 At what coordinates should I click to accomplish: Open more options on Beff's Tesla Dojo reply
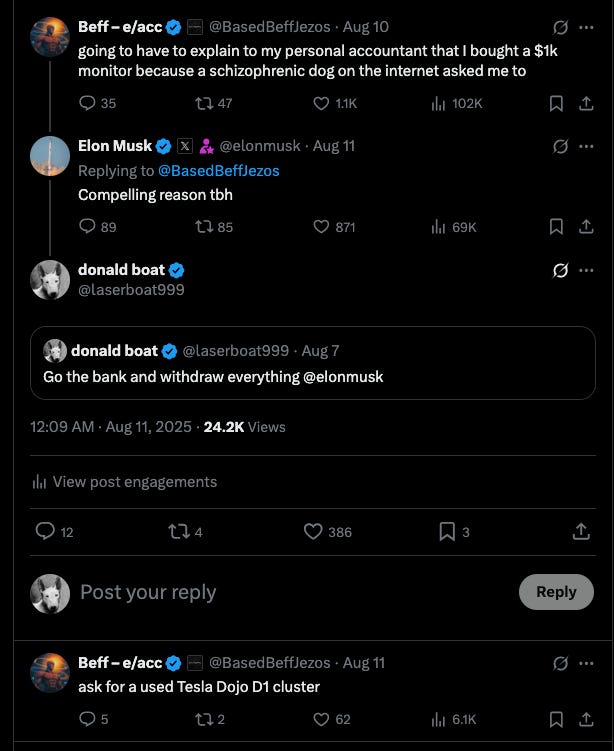point(586,663)
